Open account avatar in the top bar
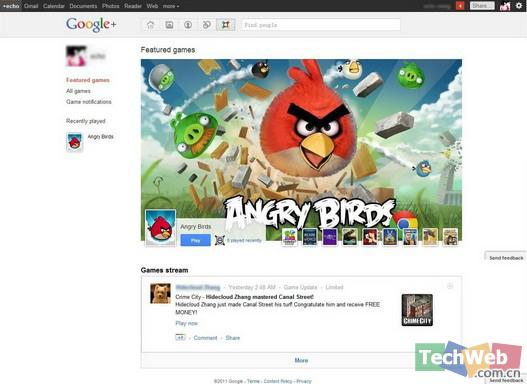This screenshot has height=384, width=527. click(505, 6)
